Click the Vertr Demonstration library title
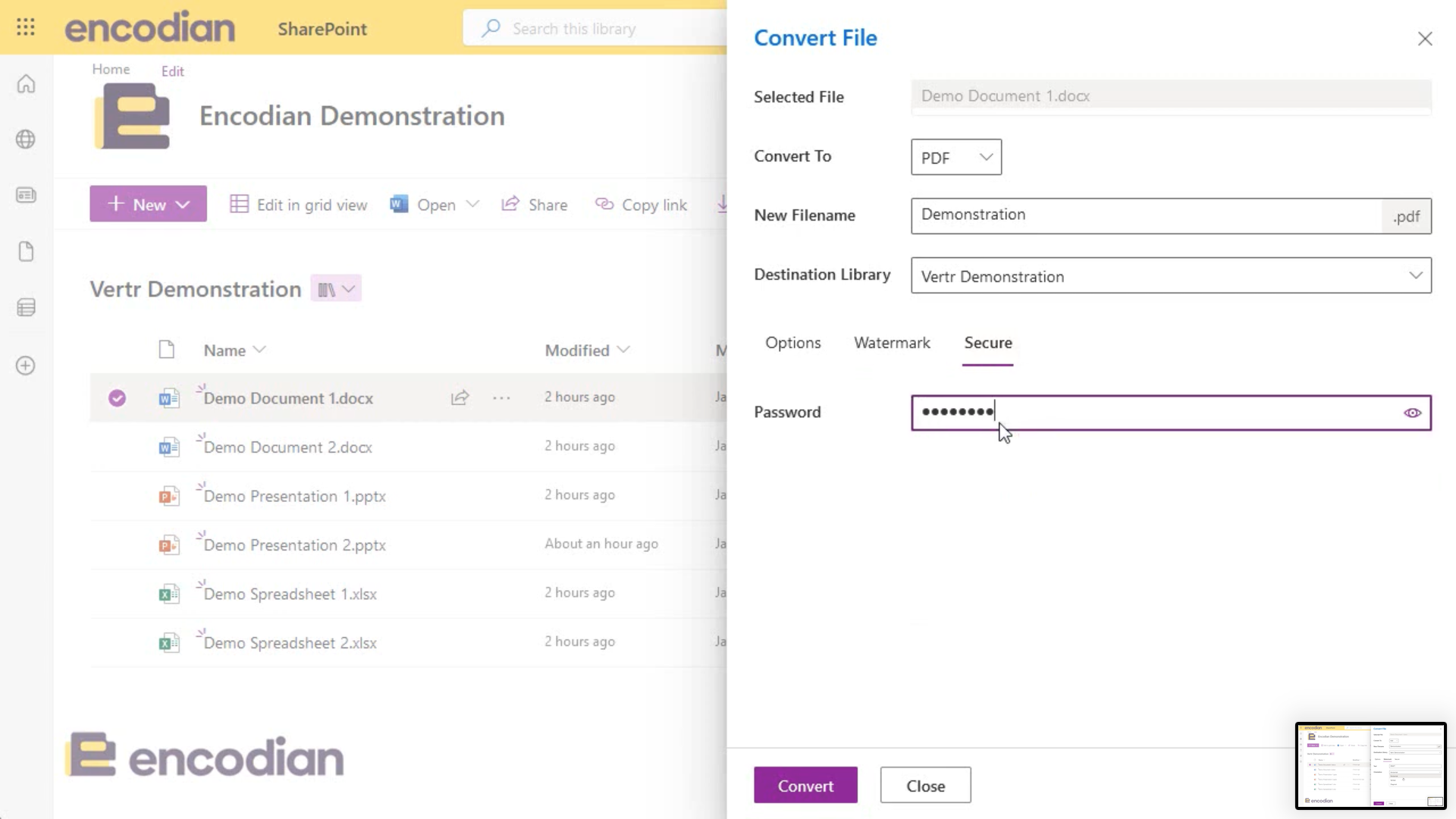 click(x=196, y=289)
